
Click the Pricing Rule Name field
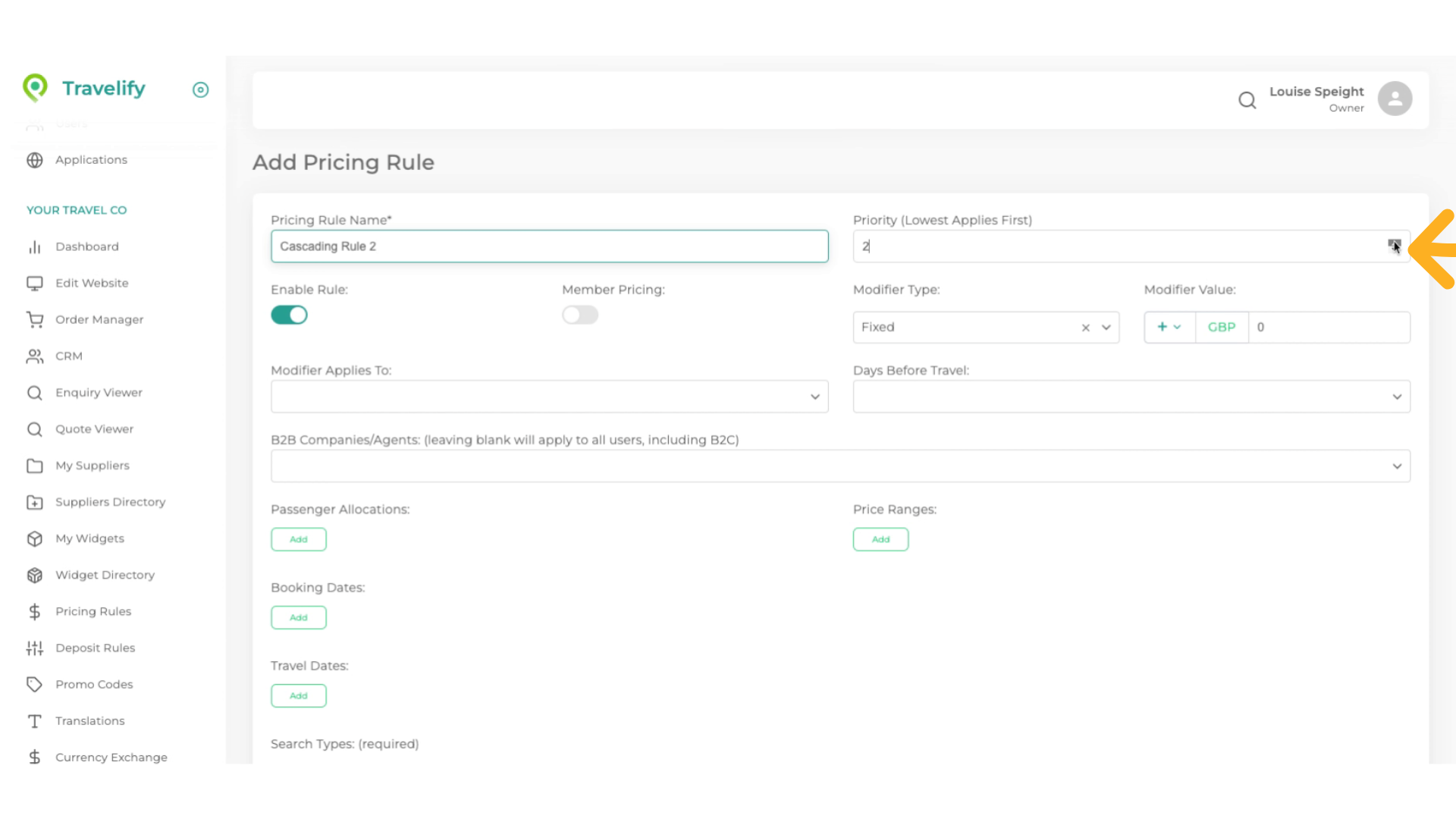pyautogui.click(x=549, y=246)
